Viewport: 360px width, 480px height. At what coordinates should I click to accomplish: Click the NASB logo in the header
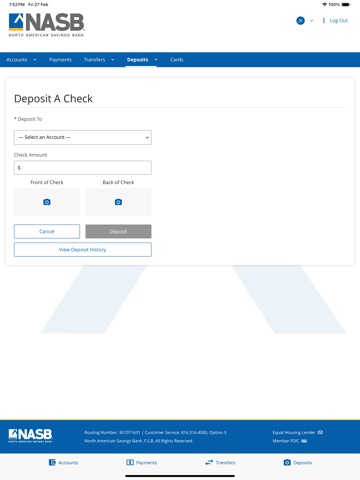(x=46, y=25)
